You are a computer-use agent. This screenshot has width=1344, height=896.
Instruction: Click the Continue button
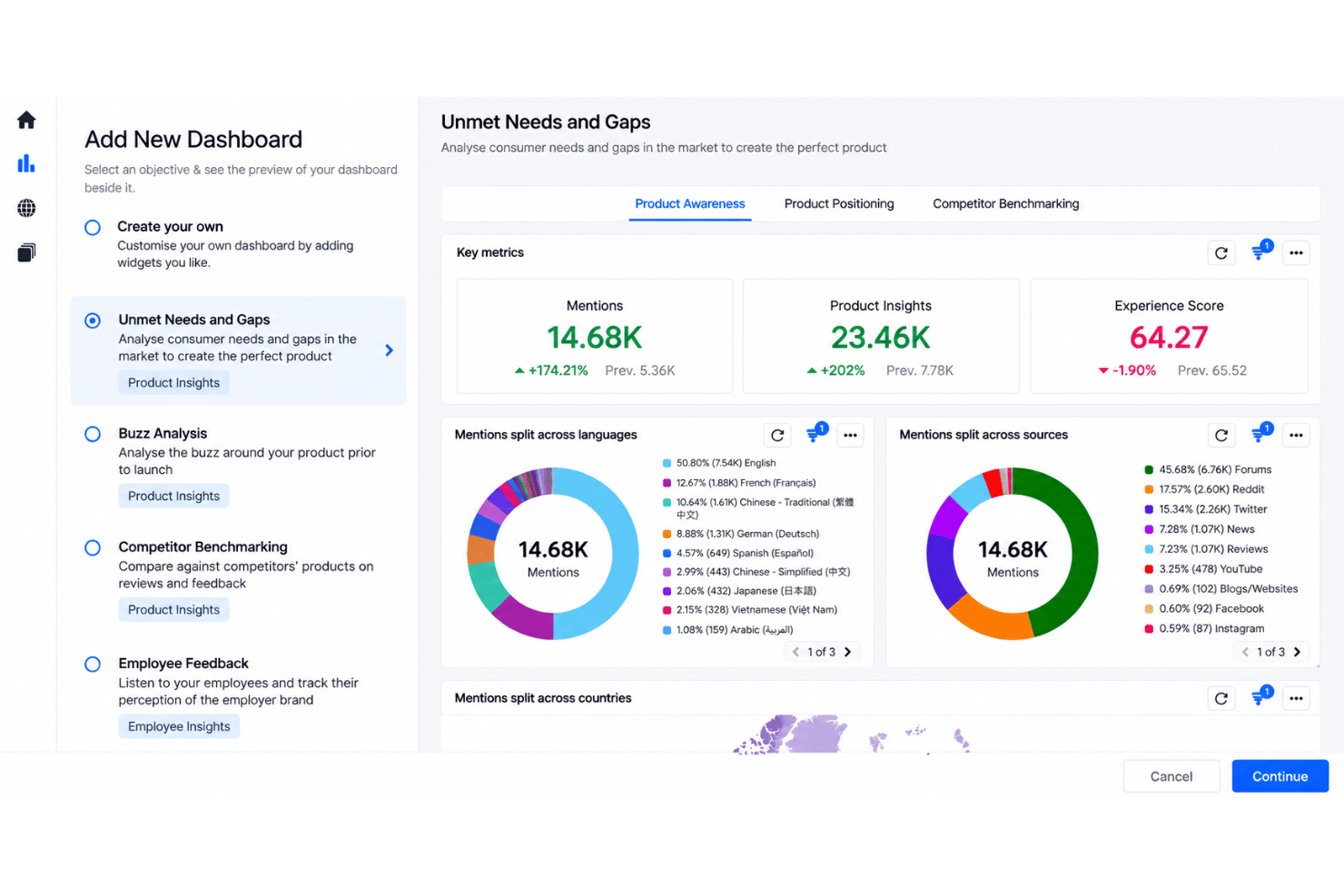[x=1280, y=776]
